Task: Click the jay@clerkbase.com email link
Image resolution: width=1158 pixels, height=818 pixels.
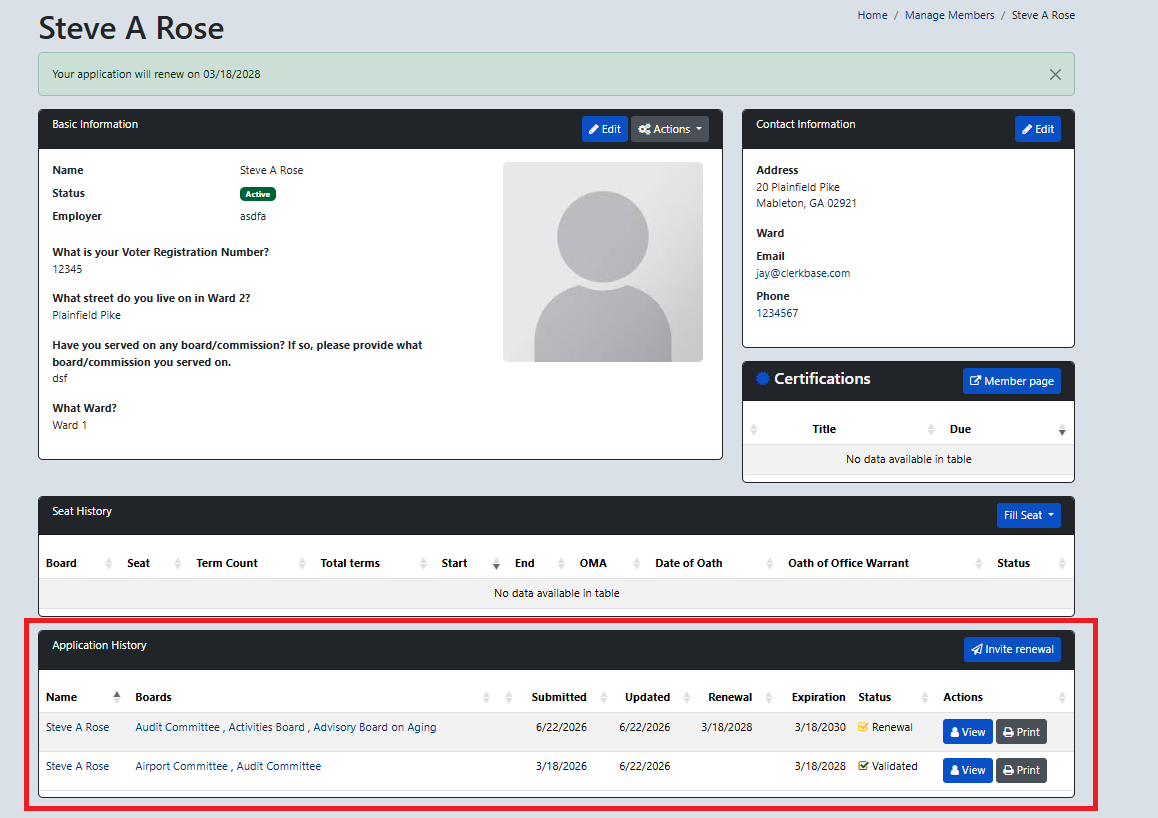Action: pos(803,273)
